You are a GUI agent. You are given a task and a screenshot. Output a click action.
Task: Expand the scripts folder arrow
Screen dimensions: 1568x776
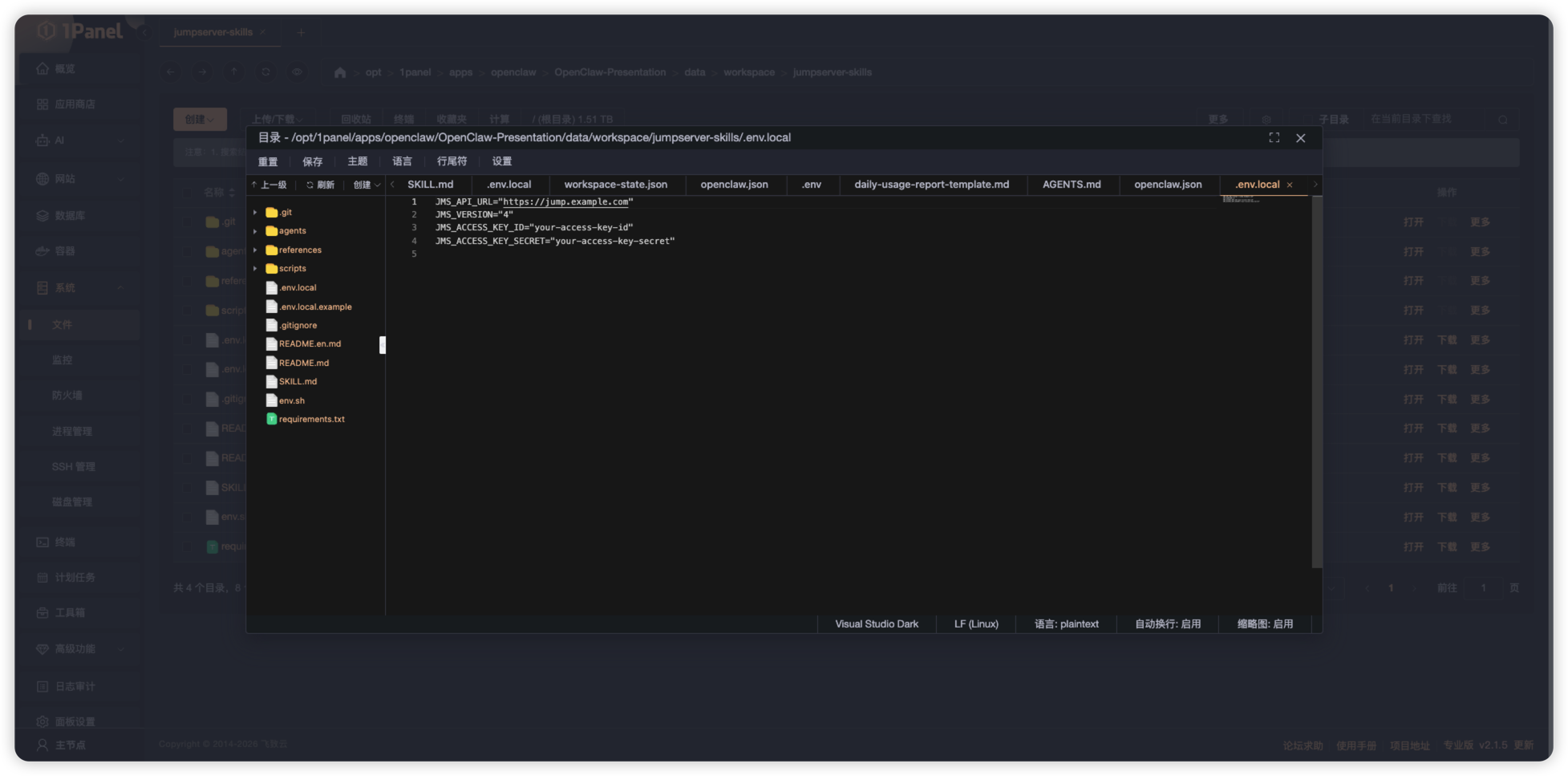click(255, 269)
